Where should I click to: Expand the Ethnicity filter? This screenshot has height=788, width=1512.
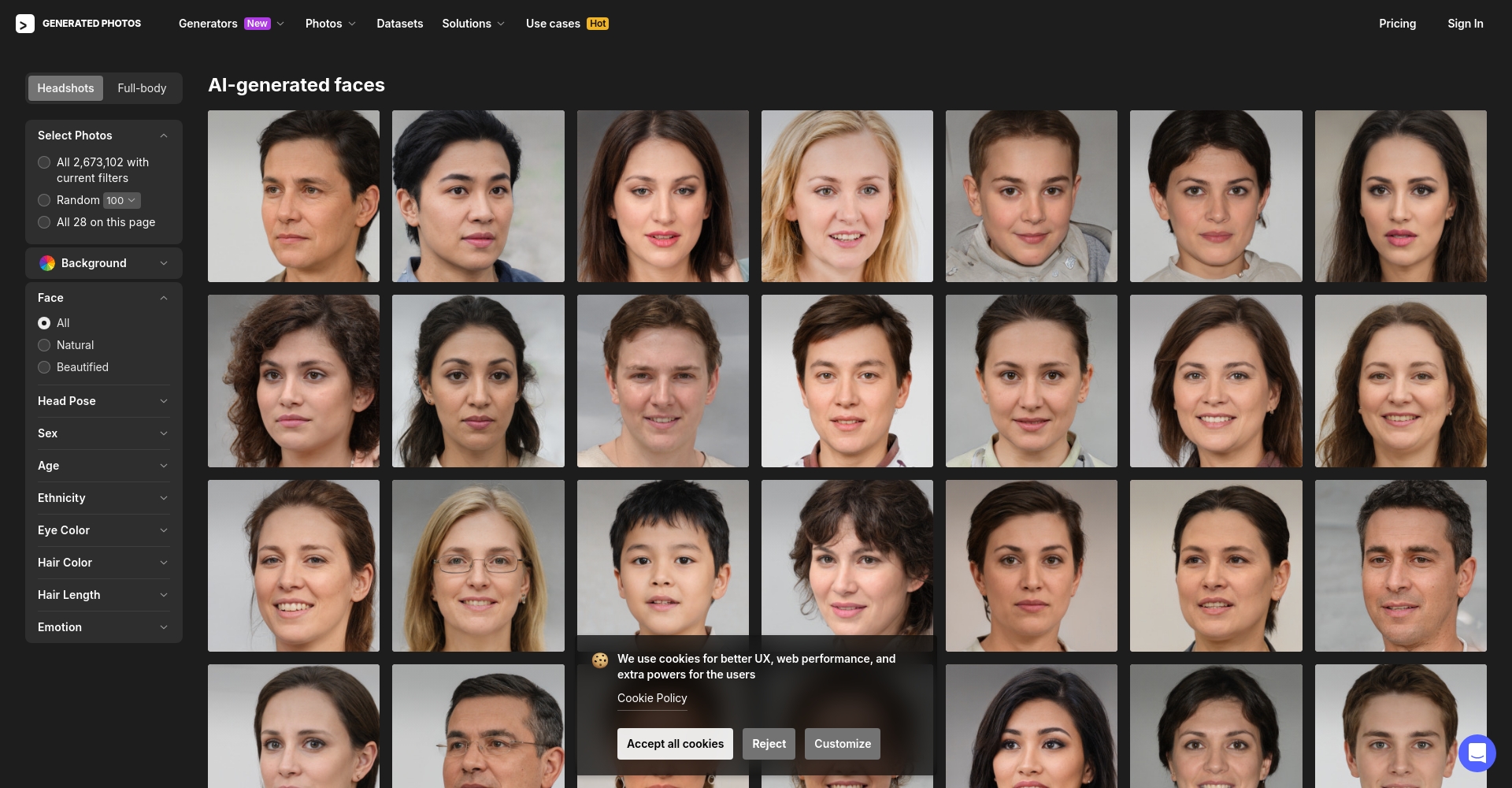click(103, 498)
